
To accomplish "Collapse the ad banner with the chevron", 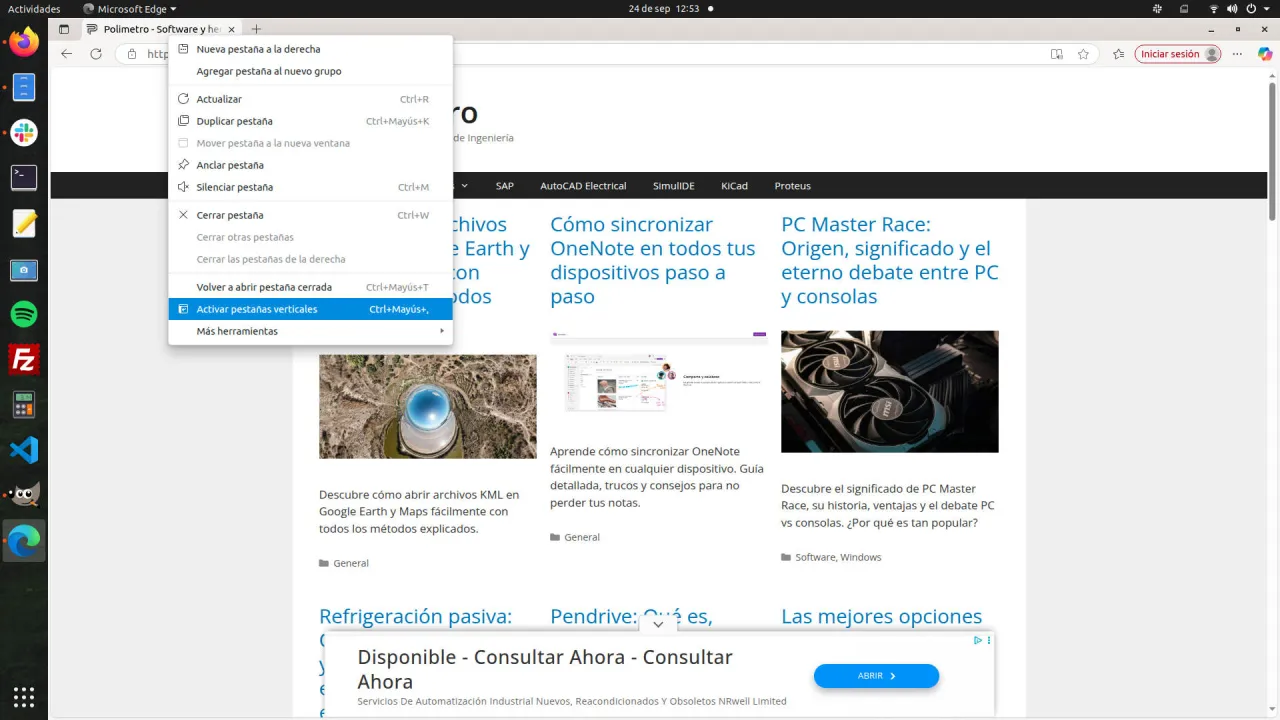I will click(x=658, y=624).
